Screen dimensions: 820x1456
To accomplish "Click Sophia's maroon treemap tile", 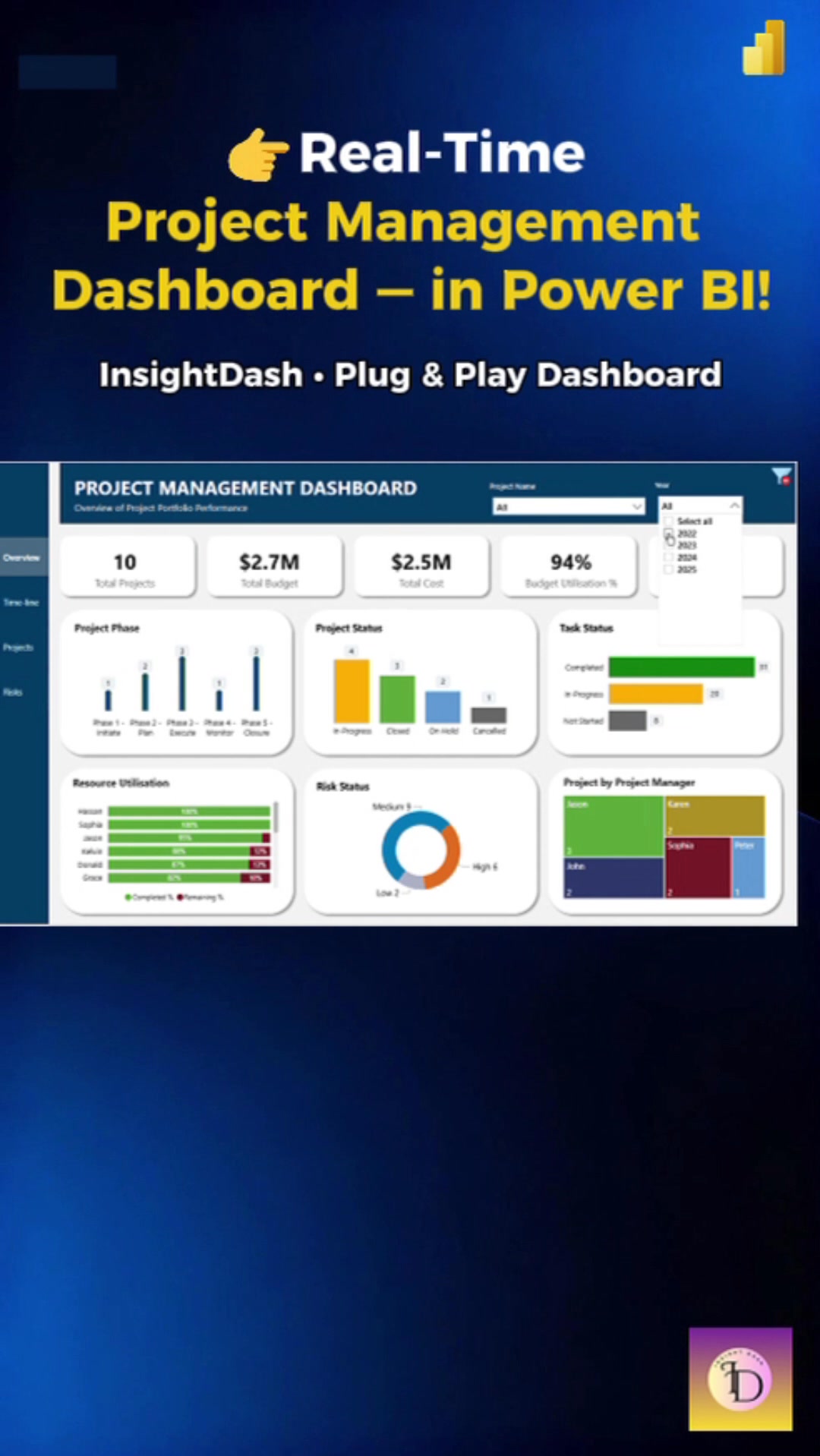I will (698, 868).
